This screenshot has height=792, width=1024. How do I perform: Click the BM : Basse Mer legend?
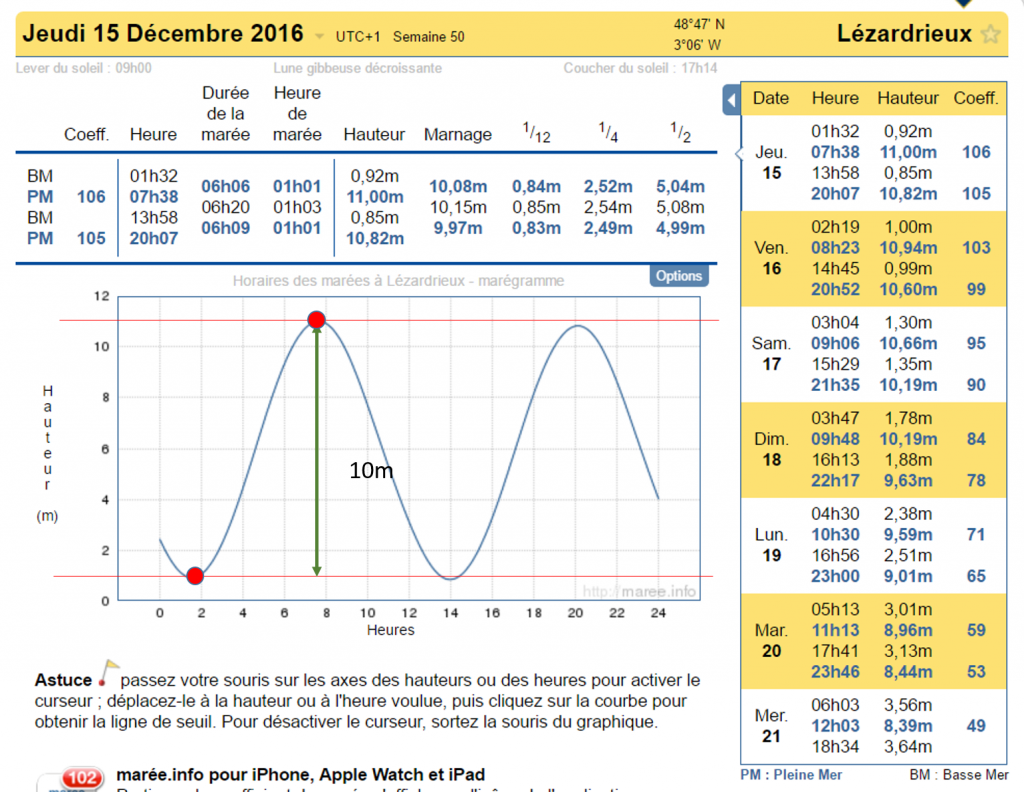point(959,775)
